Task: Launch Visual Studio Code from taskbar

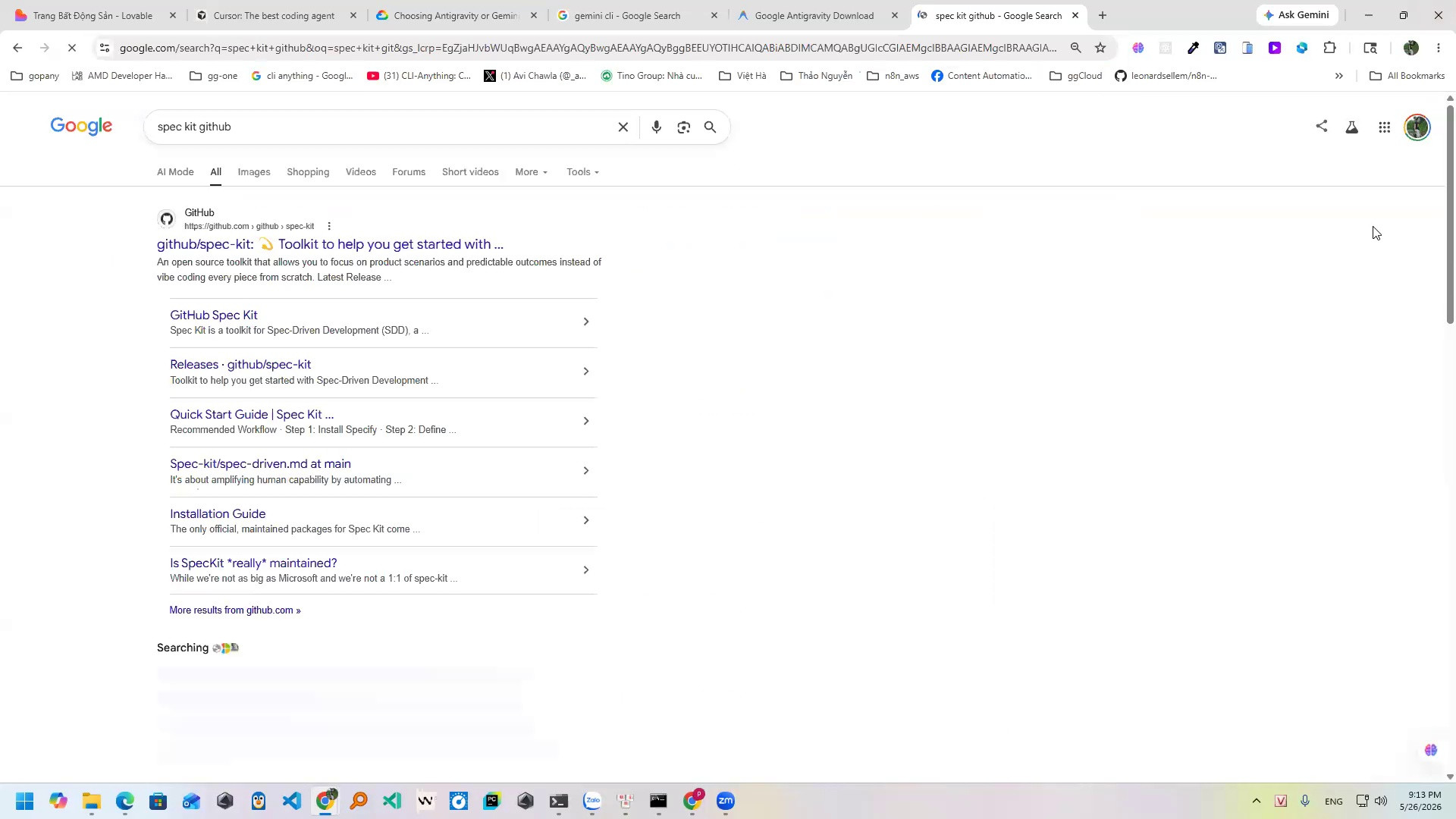Action: coord(292,801)
